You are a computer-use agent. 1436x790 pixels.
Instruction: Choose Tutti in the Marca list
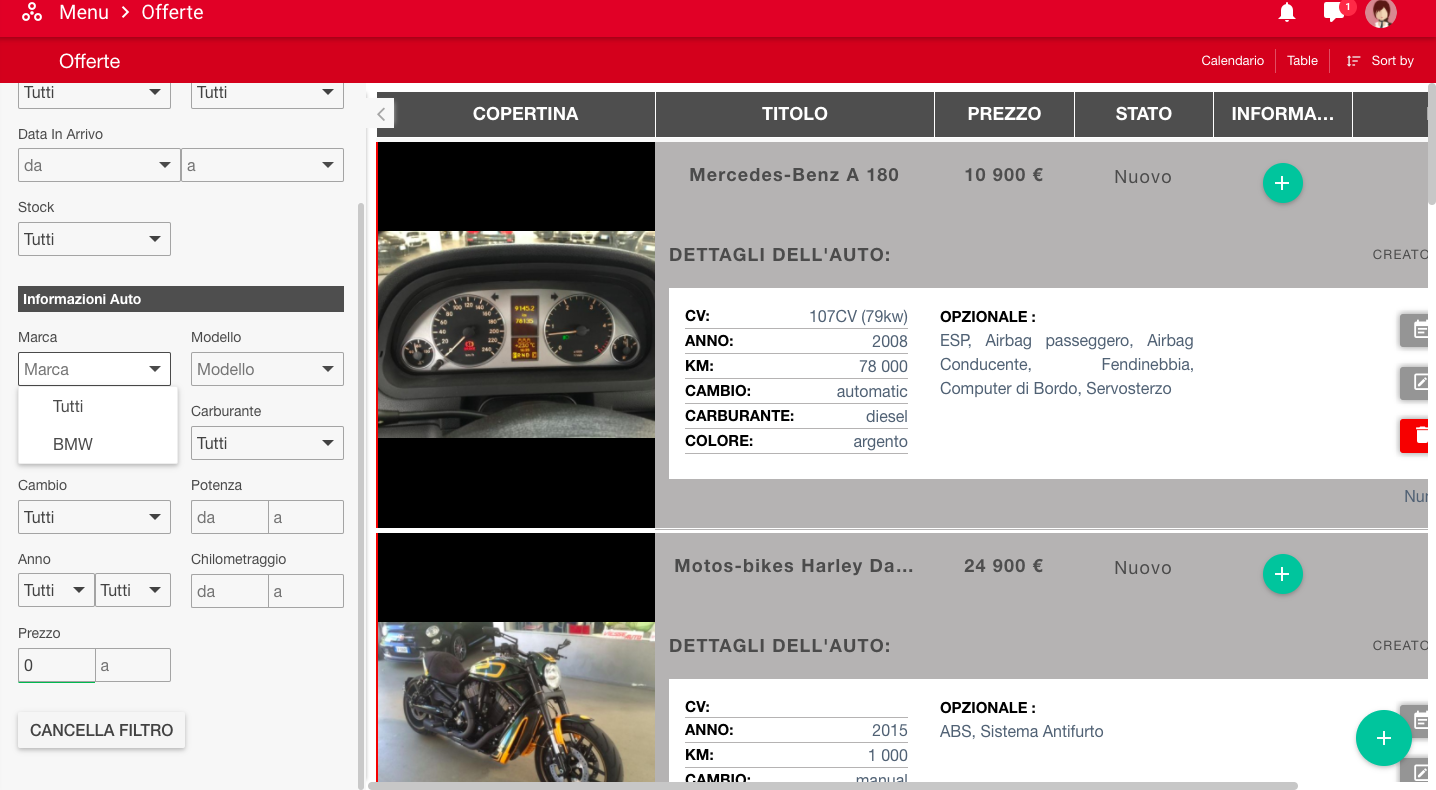coord(68,406)
